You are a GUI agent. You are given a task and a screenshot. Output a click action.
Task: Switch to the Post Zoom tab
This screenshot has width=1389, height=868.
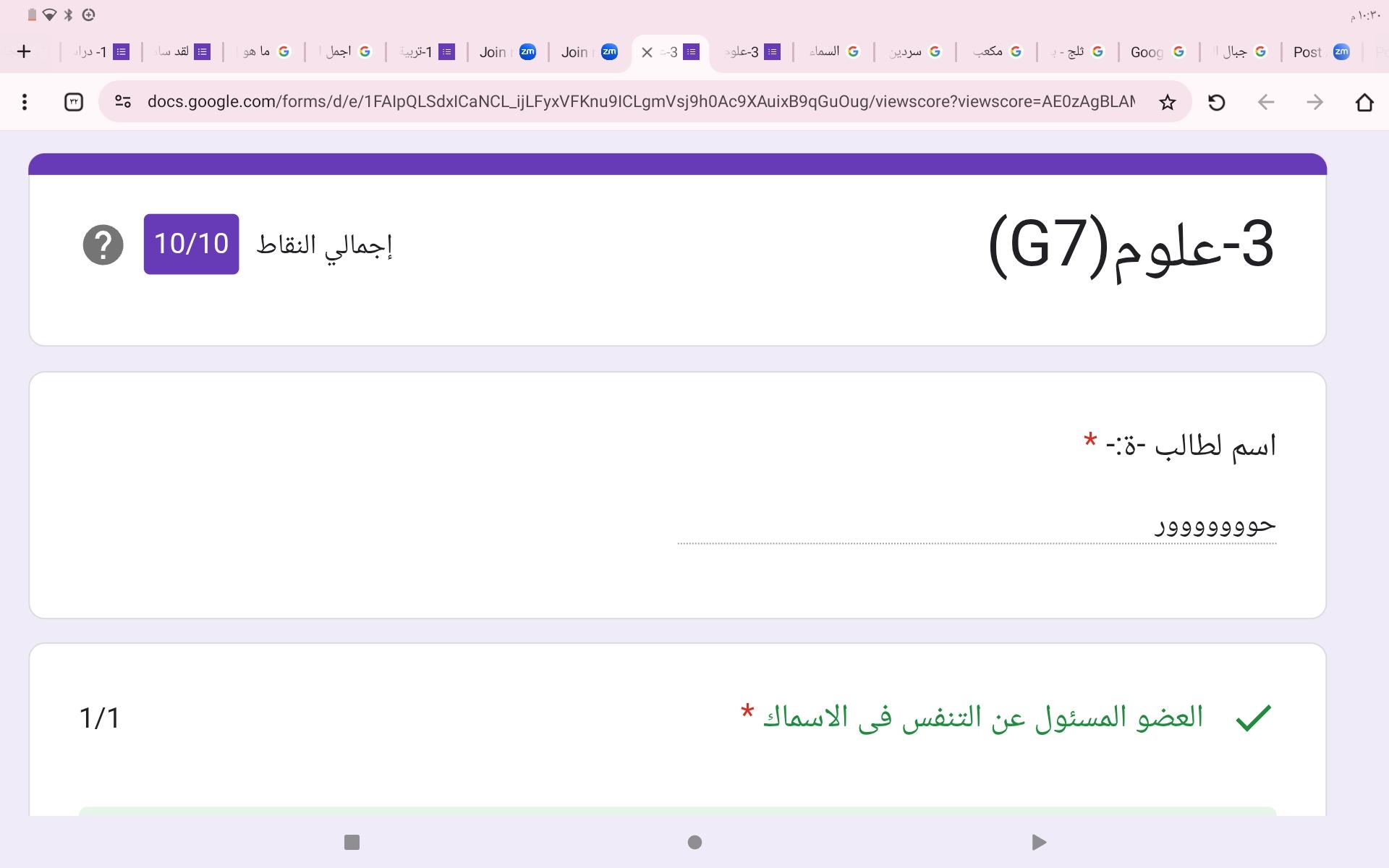[1320, 52]
